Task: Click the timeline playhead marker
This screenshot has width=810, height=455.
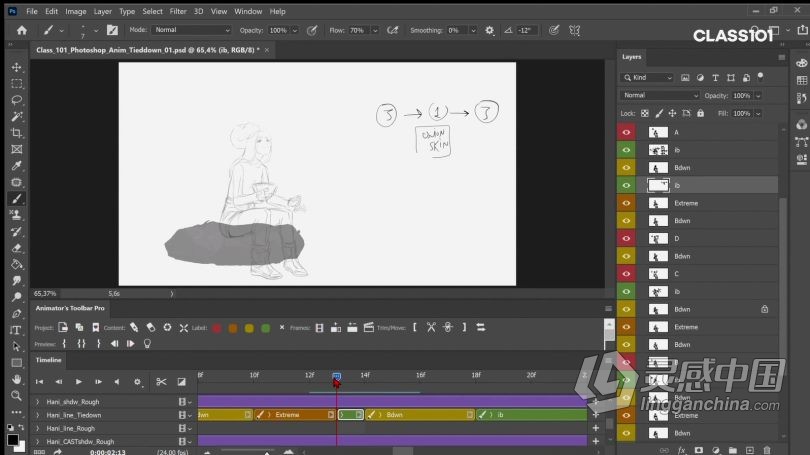Action: 336,376
